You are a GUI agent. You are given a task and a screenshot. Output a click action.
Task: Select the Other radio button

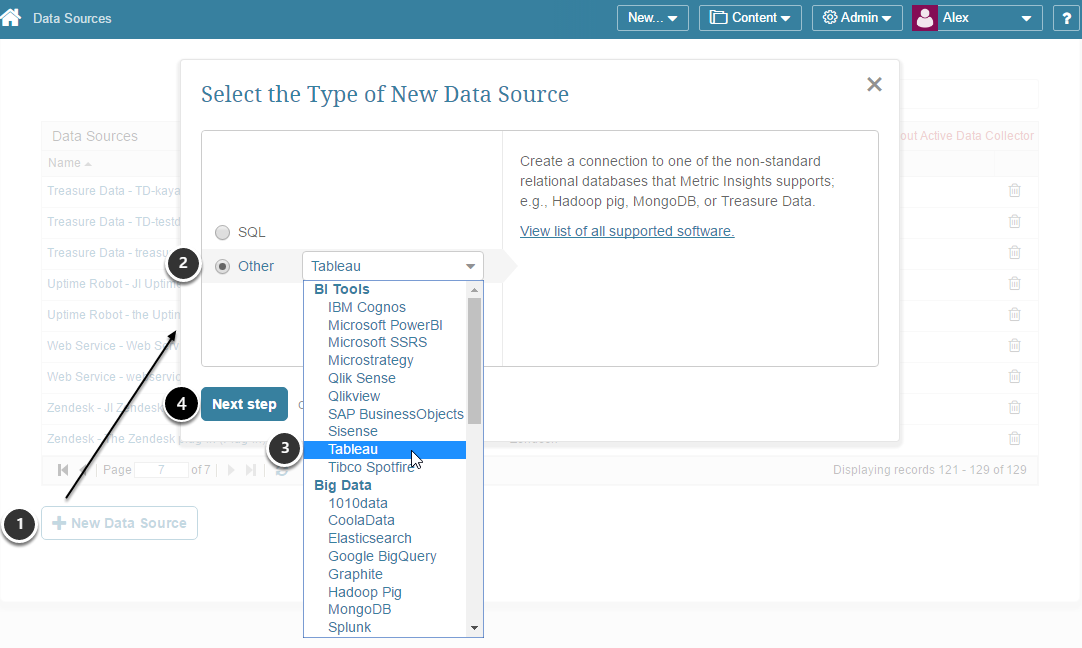(222, 266)
